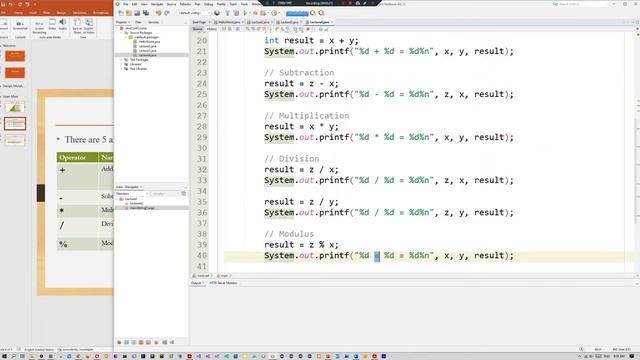640x360 pixels.
Task: Switch to Files panel tab
Action: [138, 22]
